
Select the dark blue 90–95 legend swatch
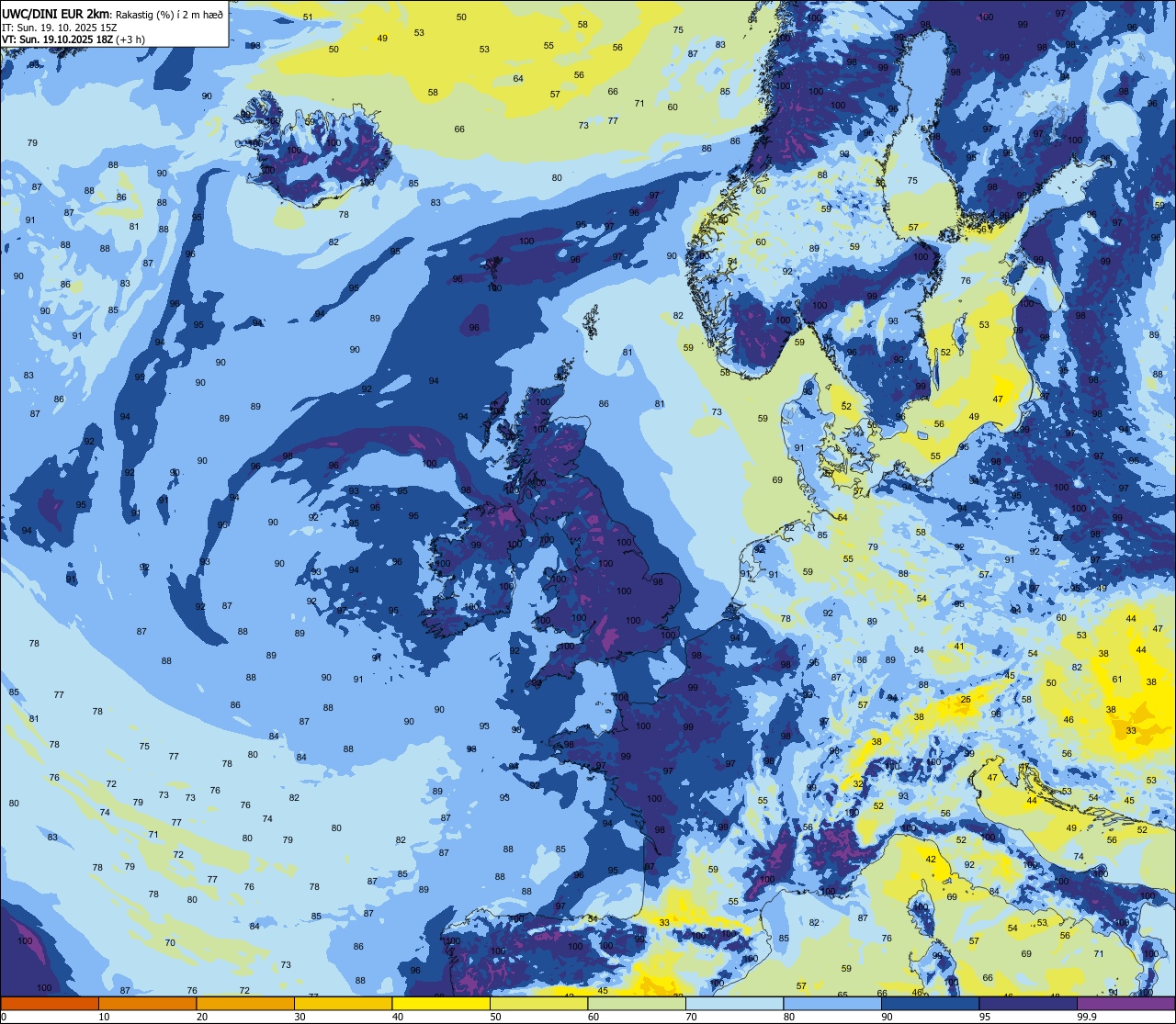[x=930, y=1003]
